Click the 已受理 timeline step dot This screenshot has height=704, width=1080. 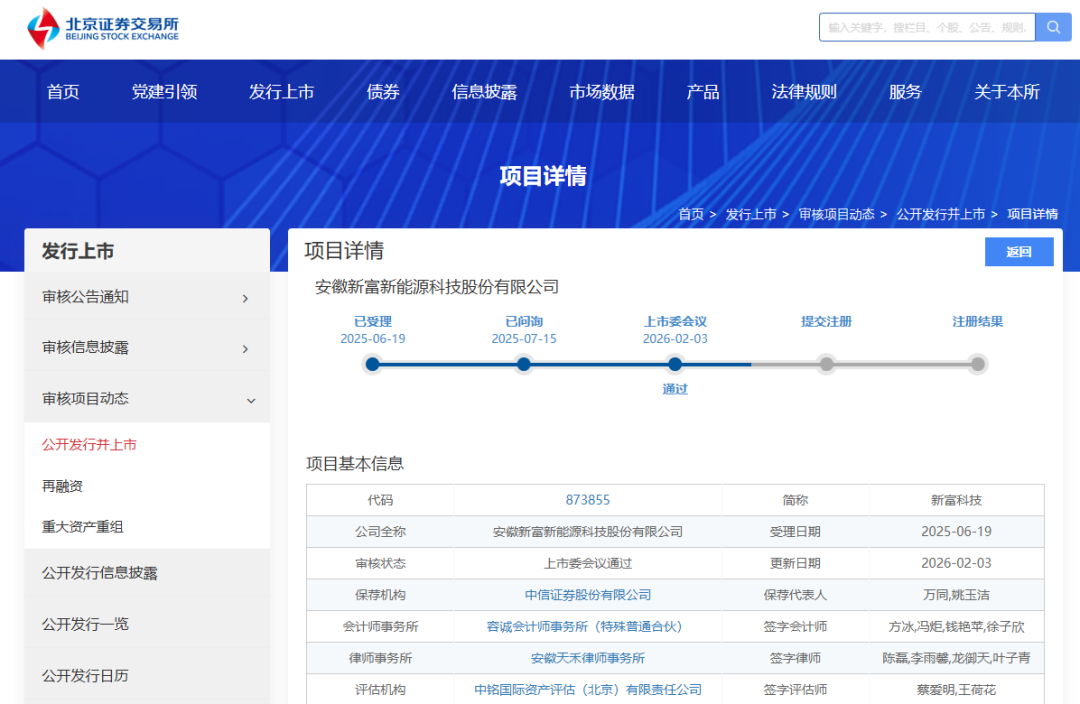click(x=373, y=364)
